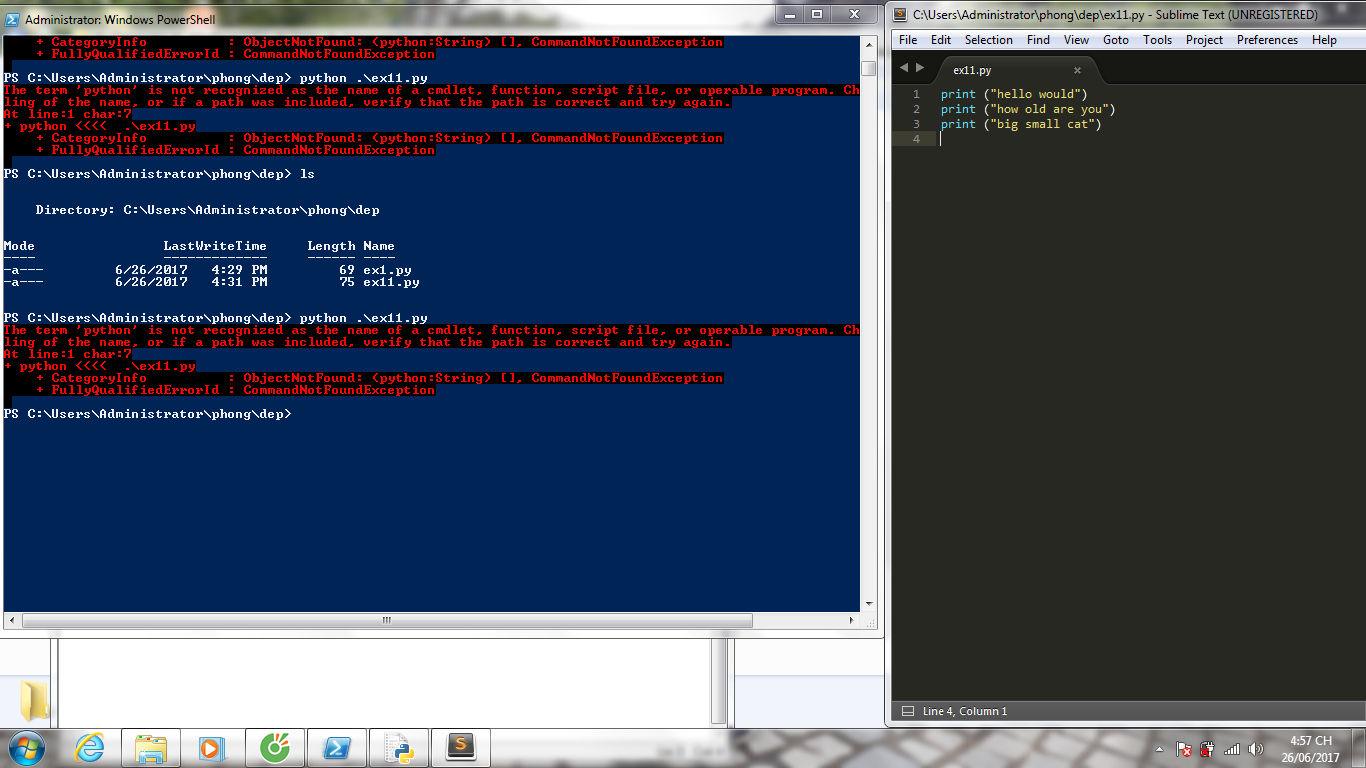Open the Goto menu in Sublime Text

[1115, 40]
